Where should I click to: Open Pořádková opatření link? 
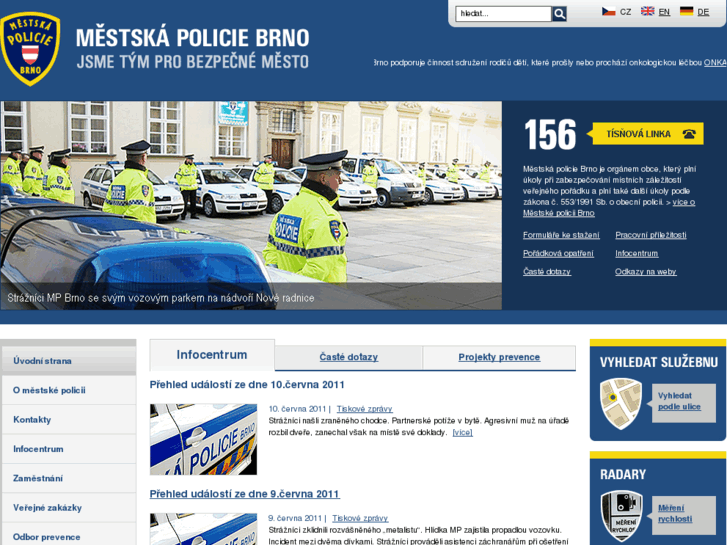(x=558, y=253)
